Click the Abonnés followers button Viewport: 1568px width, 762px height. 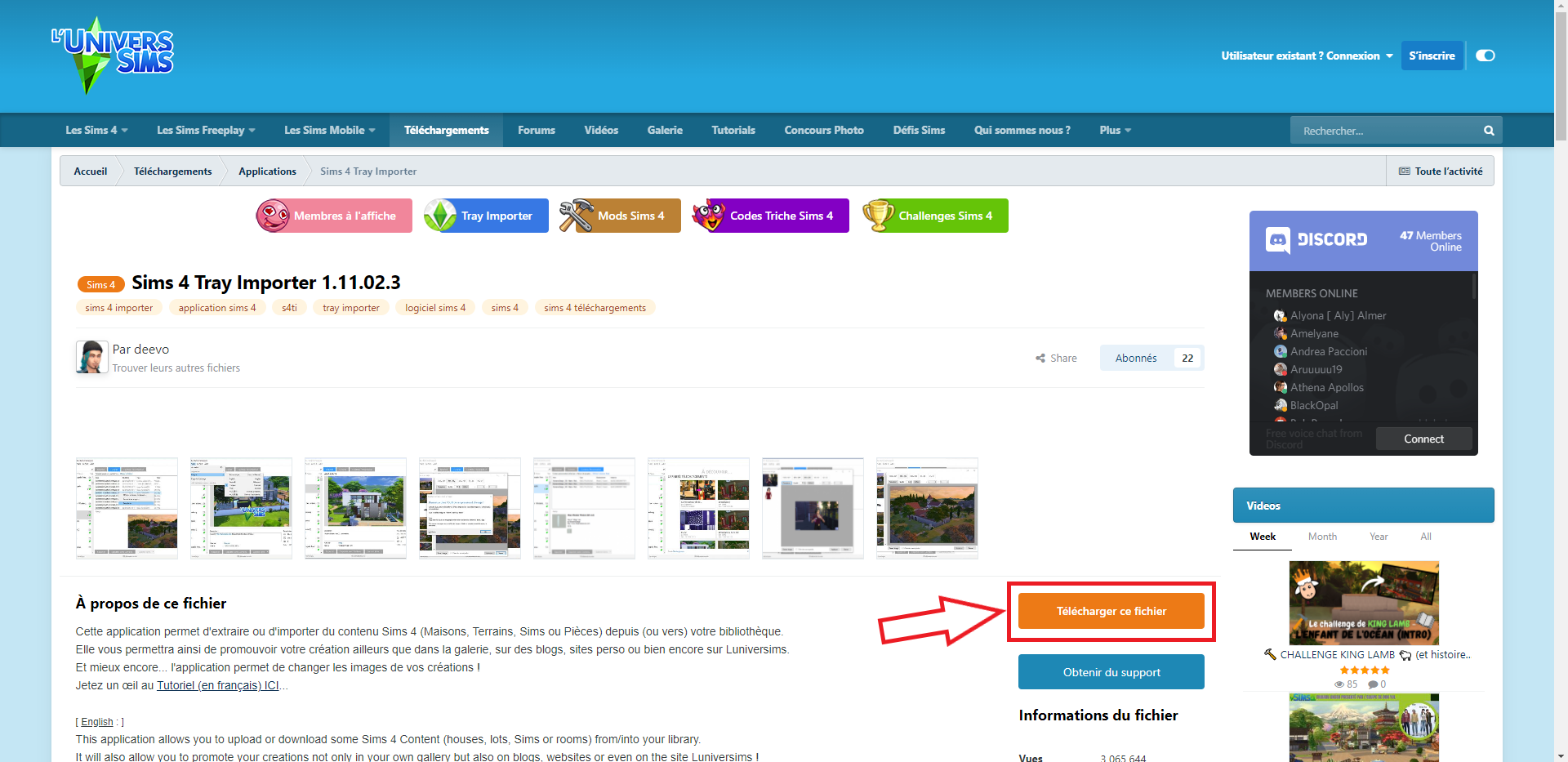[x=1151, y=358]
